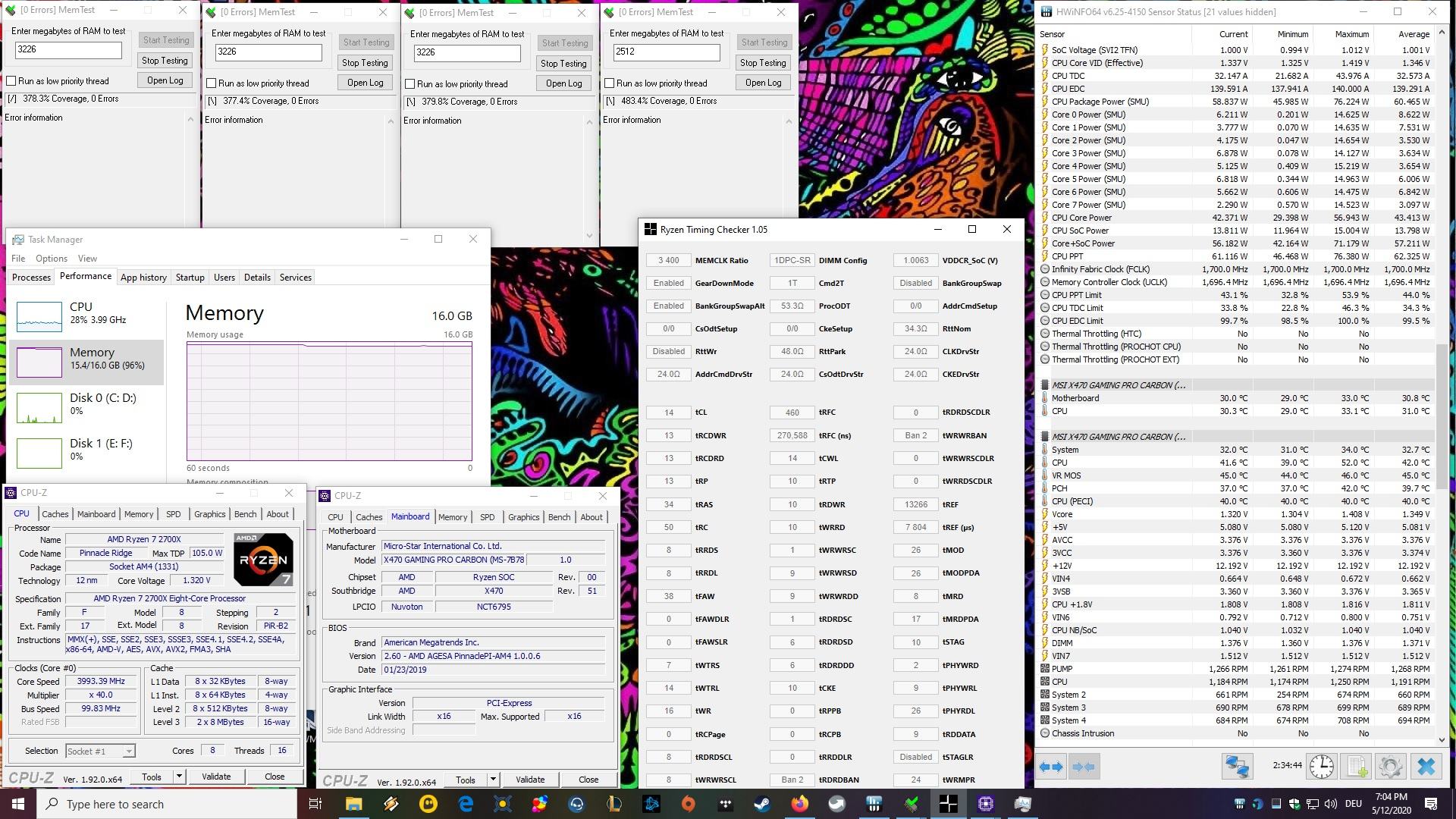Toggle low priority thread in fourth MemTest
The height and width of the screenshot is (819, 1456).
(x=609, y=83)
